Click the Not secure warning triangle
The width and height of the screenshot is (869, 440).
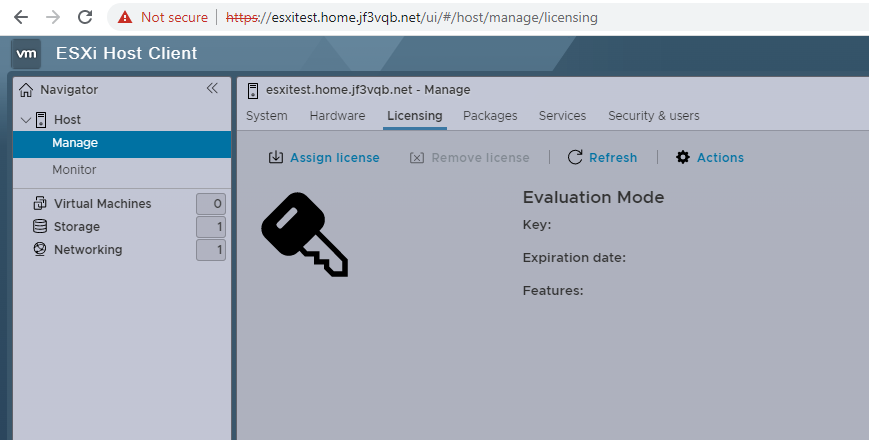pos(125,17)
